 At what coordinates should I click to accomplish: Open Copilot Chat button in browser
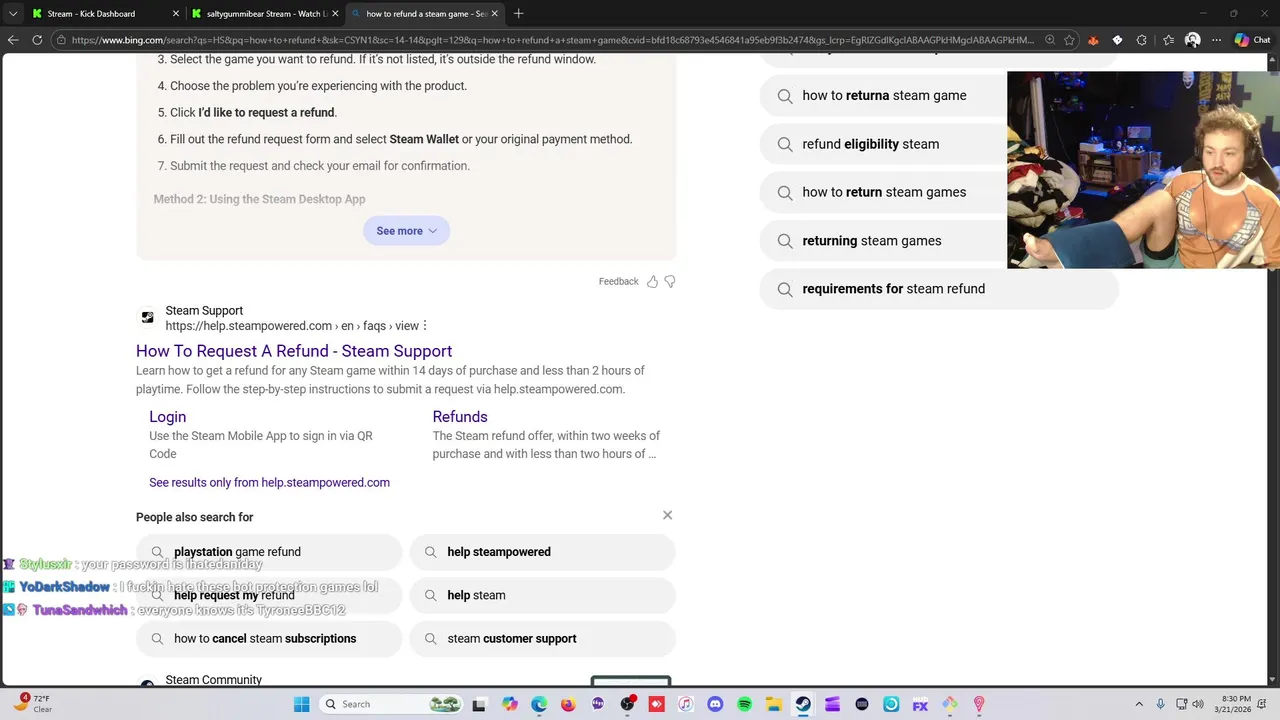[1252, 40]
